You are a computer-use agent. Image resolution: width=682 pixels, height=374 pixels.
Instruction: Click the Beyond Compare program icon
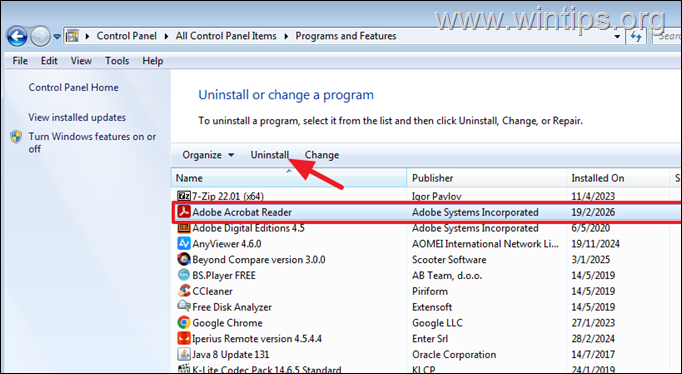pyautogui.click(x=184, y=260)
